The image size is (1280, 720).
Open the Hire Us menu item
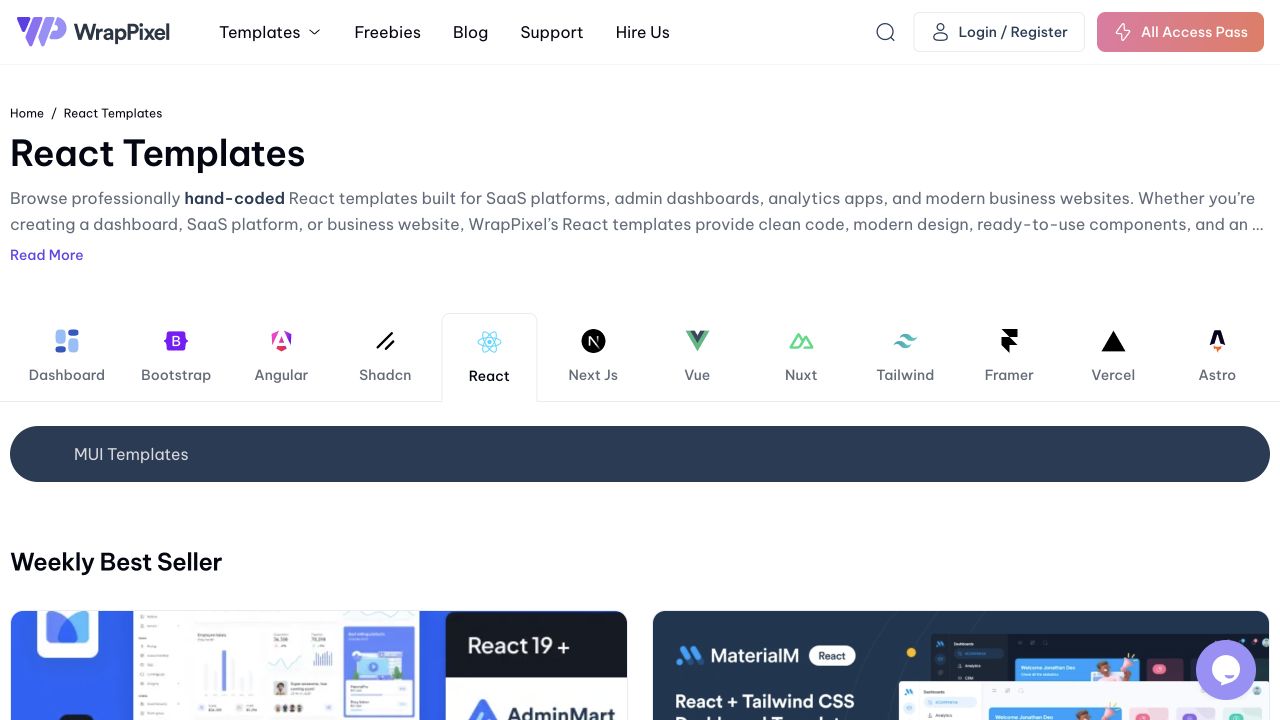pyautogui.click(x=642, y=32)
